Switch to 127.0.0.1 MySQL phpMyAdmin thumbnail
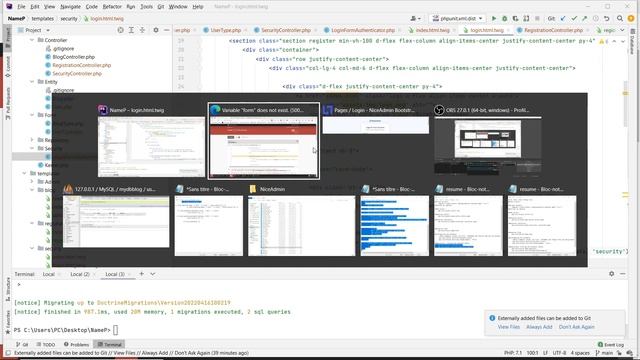 [x=116, y=217]
